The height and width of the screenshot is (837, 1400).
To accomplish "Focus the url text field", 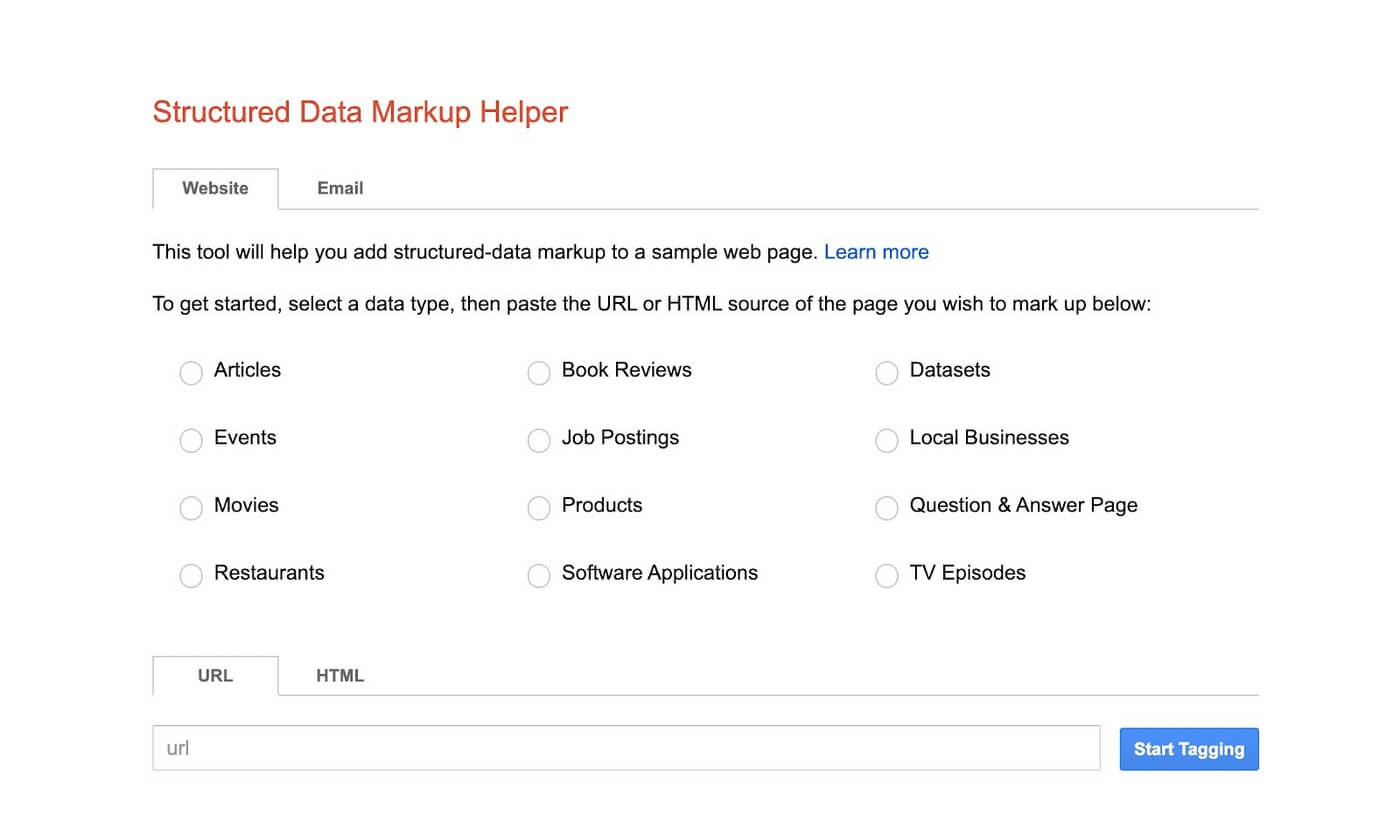I will tap(626, 748).
